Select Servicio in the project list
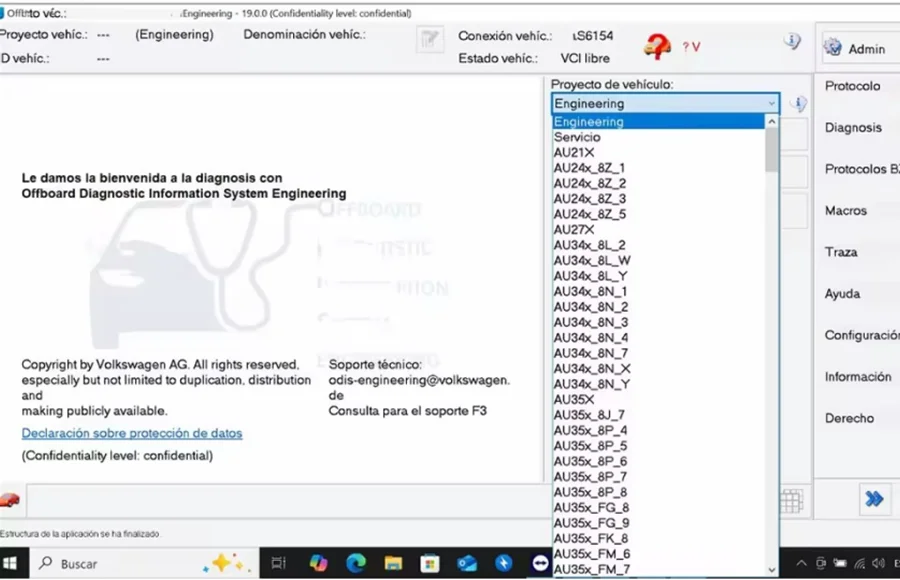The height and width of the screenshot is (580, 900). pyautogui.click(x=658, y=137)
